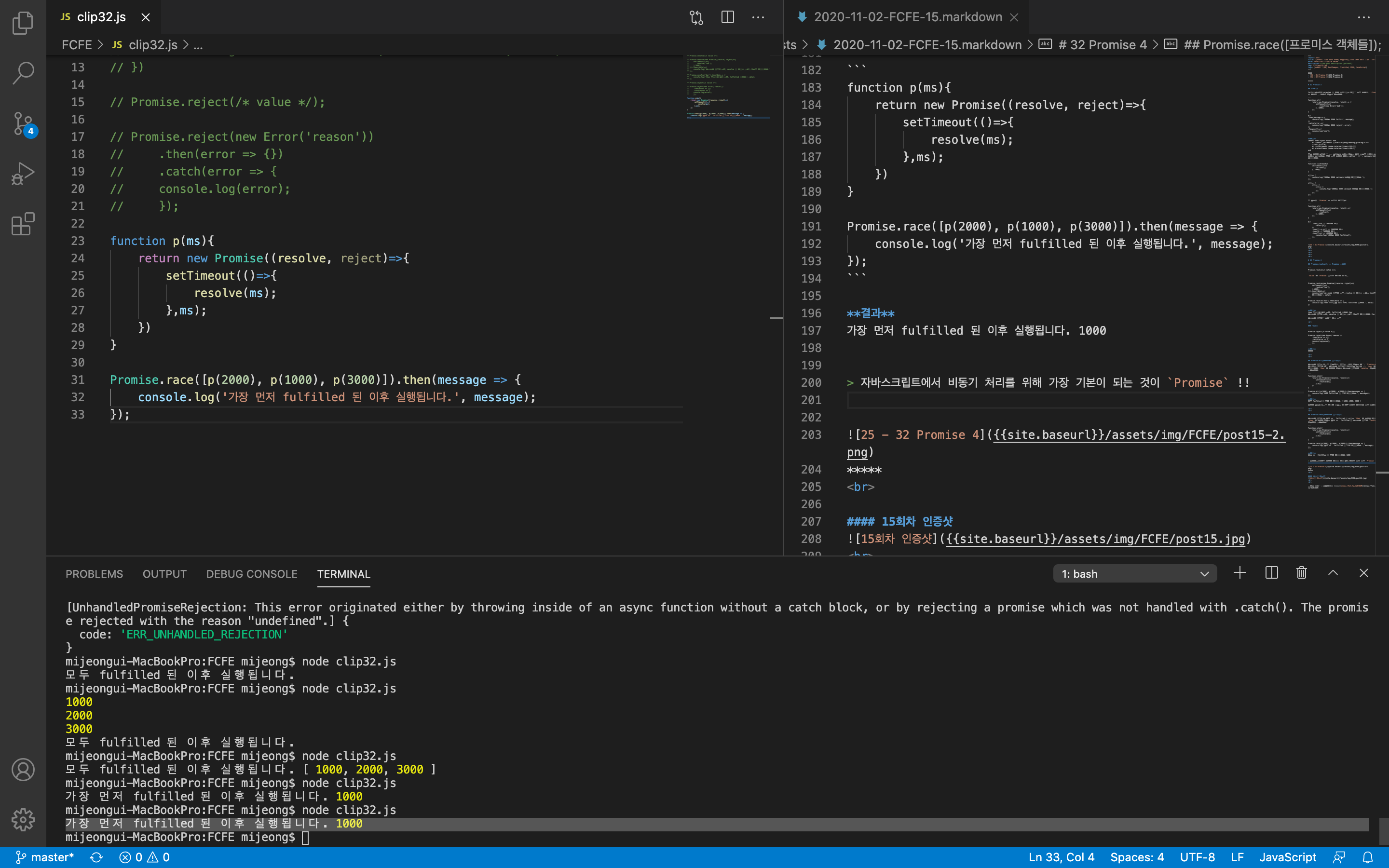The image size is (1389, 868).
Task: Open the Search view in activity bar
Action: pyautogui.click(x=23, y=73)
